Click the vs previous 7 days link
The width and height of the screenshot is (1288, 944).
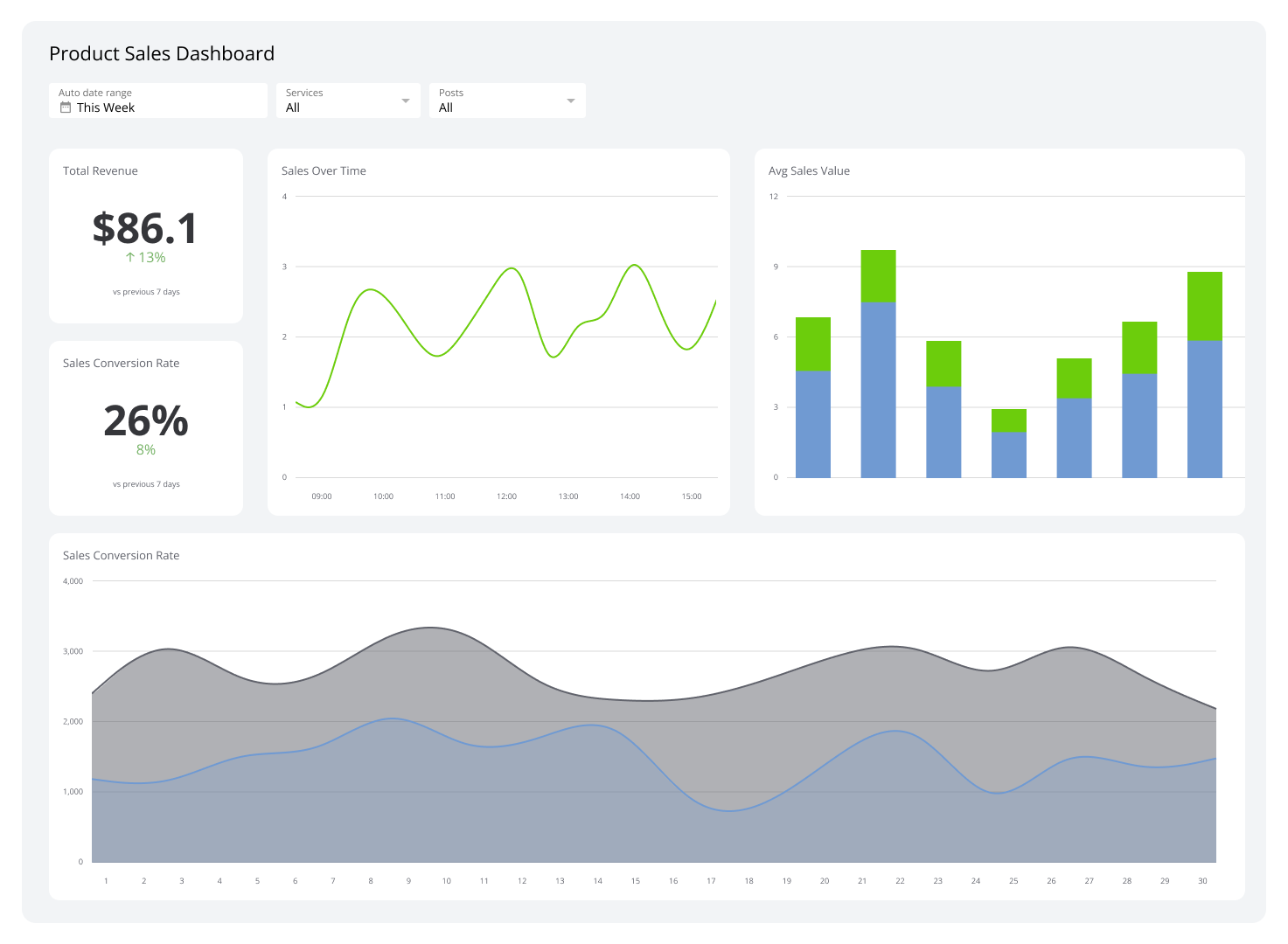(x=145, y=291)
